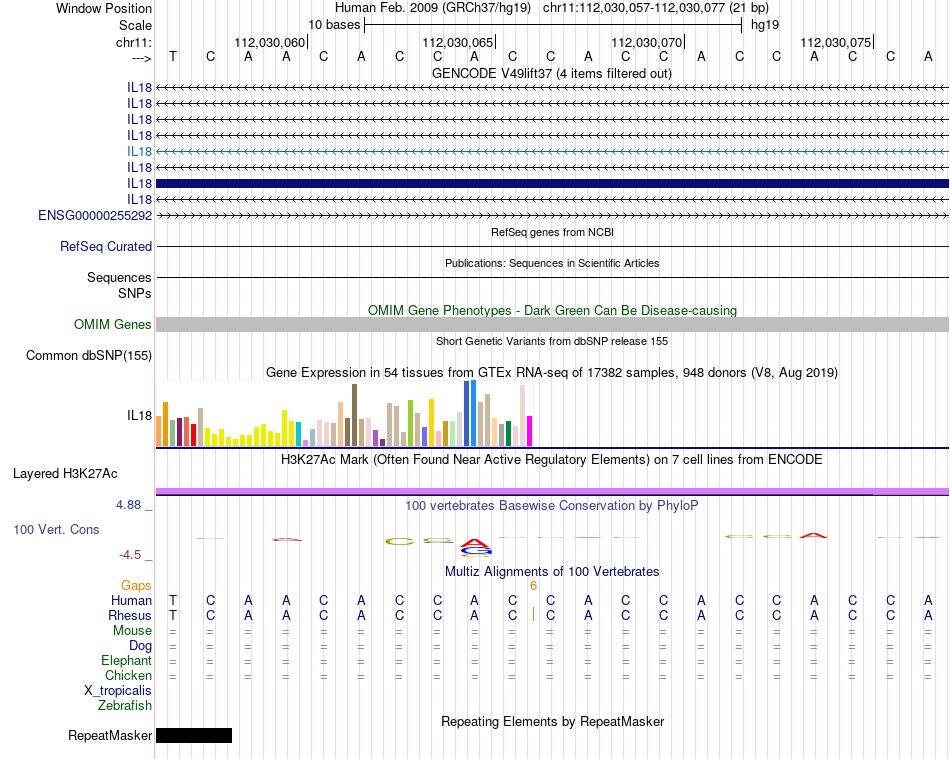Open the OMIM Genes track label
The width and height of the screenshot is (950, 759).
pyautogui.click(x=113, y=324)
